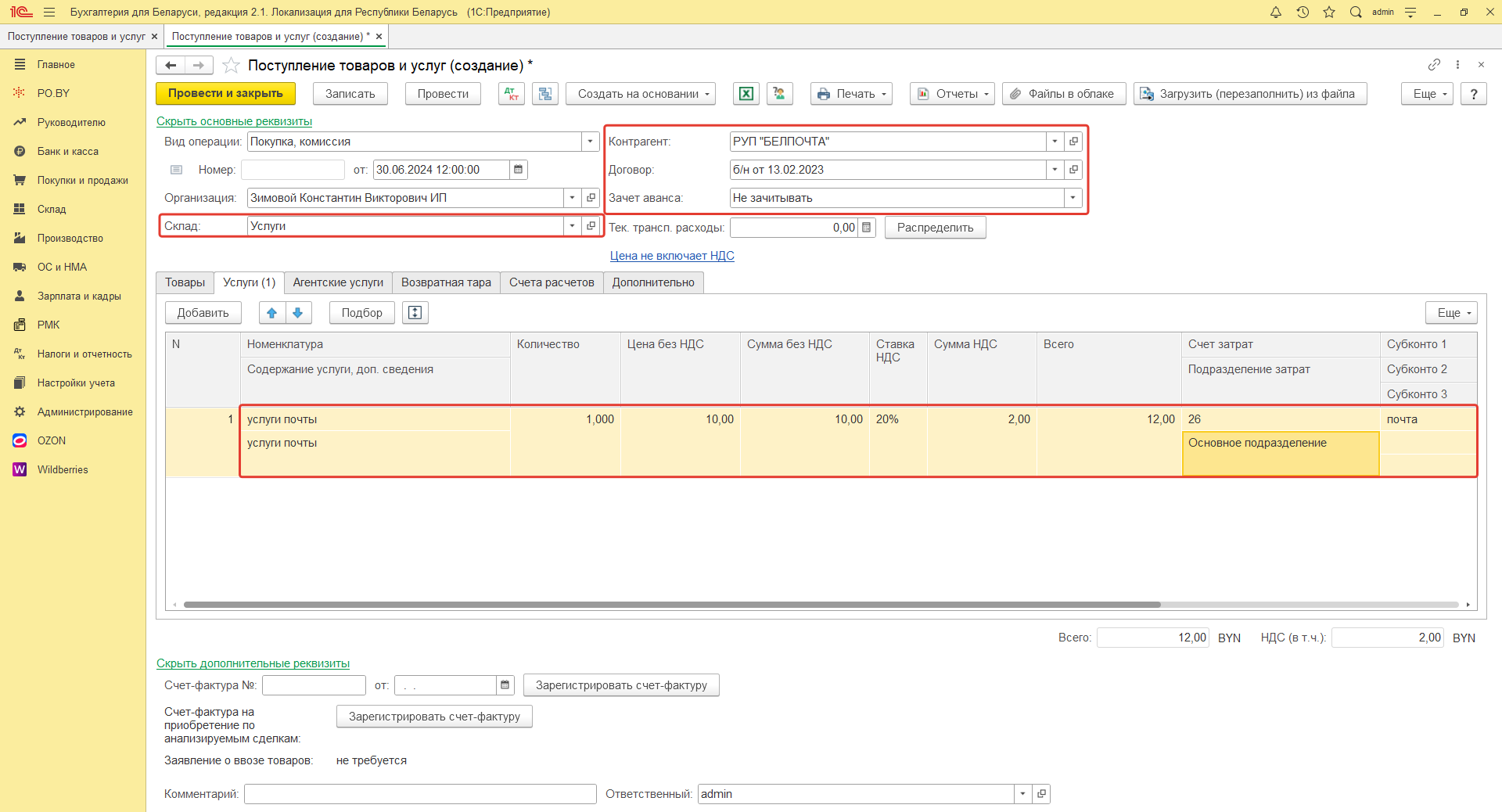The width and height of the screenshot is (1502, 812).
Task: Click the green Excel export icon
Action: point(746,94)
